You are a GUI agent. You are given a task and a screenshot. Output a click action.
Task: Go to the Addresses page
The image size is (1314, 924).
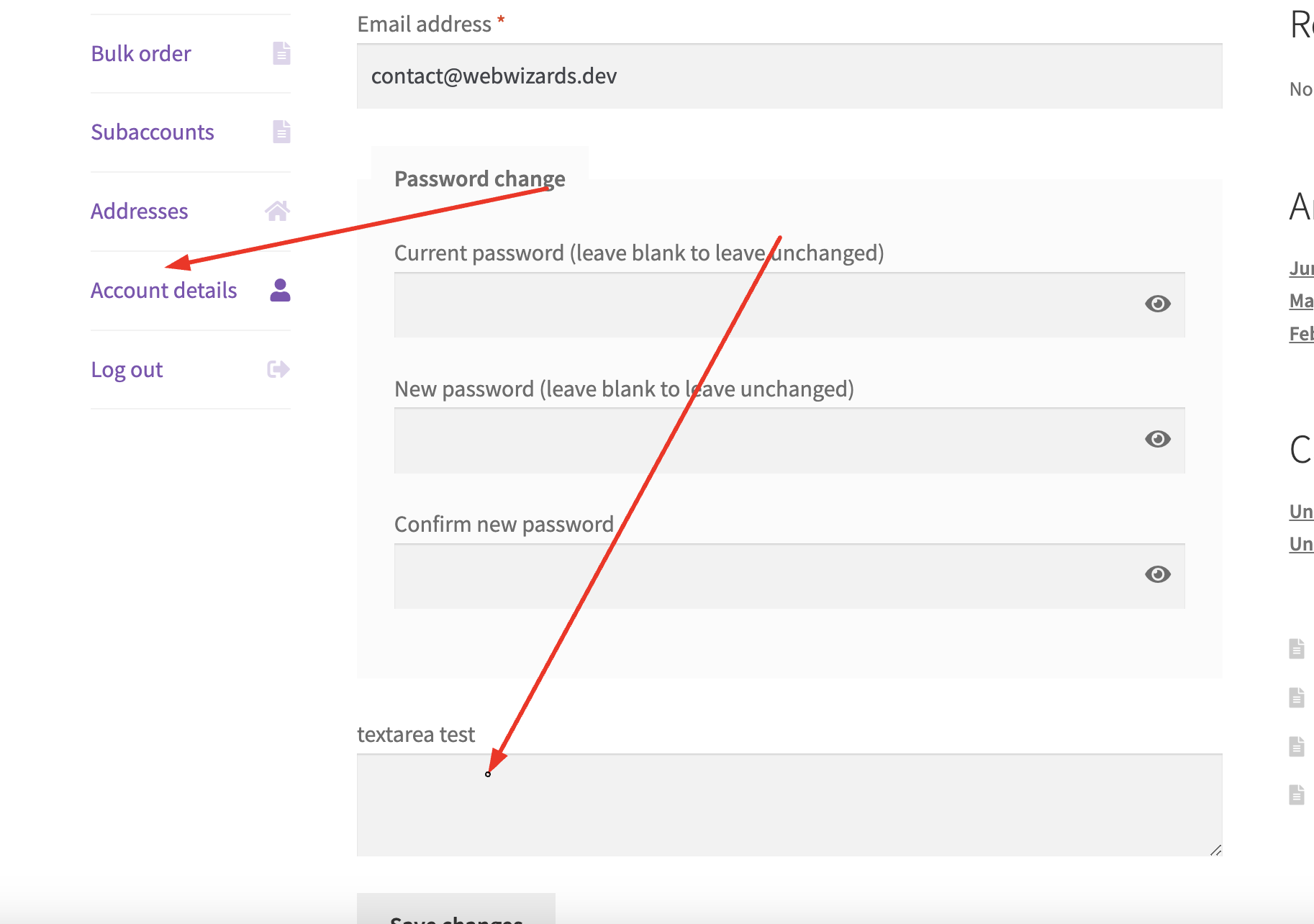(x=140, y=212)
